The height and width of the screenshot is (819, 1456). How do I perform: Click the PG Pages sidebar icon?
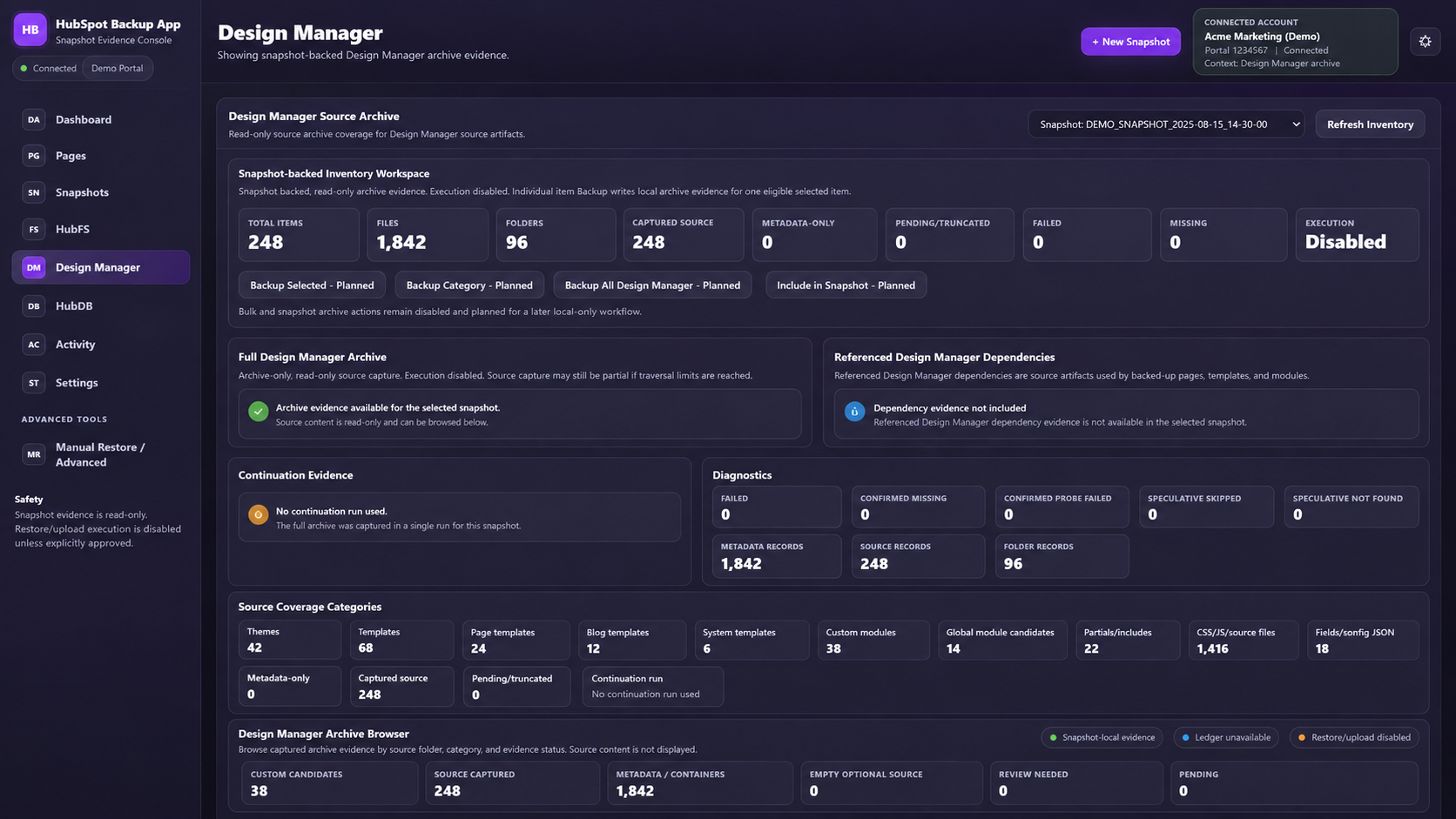(x=33, y=156)
